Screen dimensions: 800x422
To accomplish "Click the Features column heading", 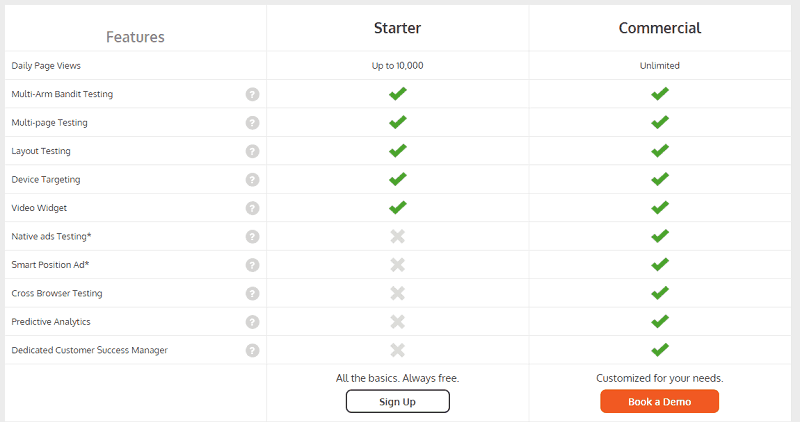I will tap(135, 37).
